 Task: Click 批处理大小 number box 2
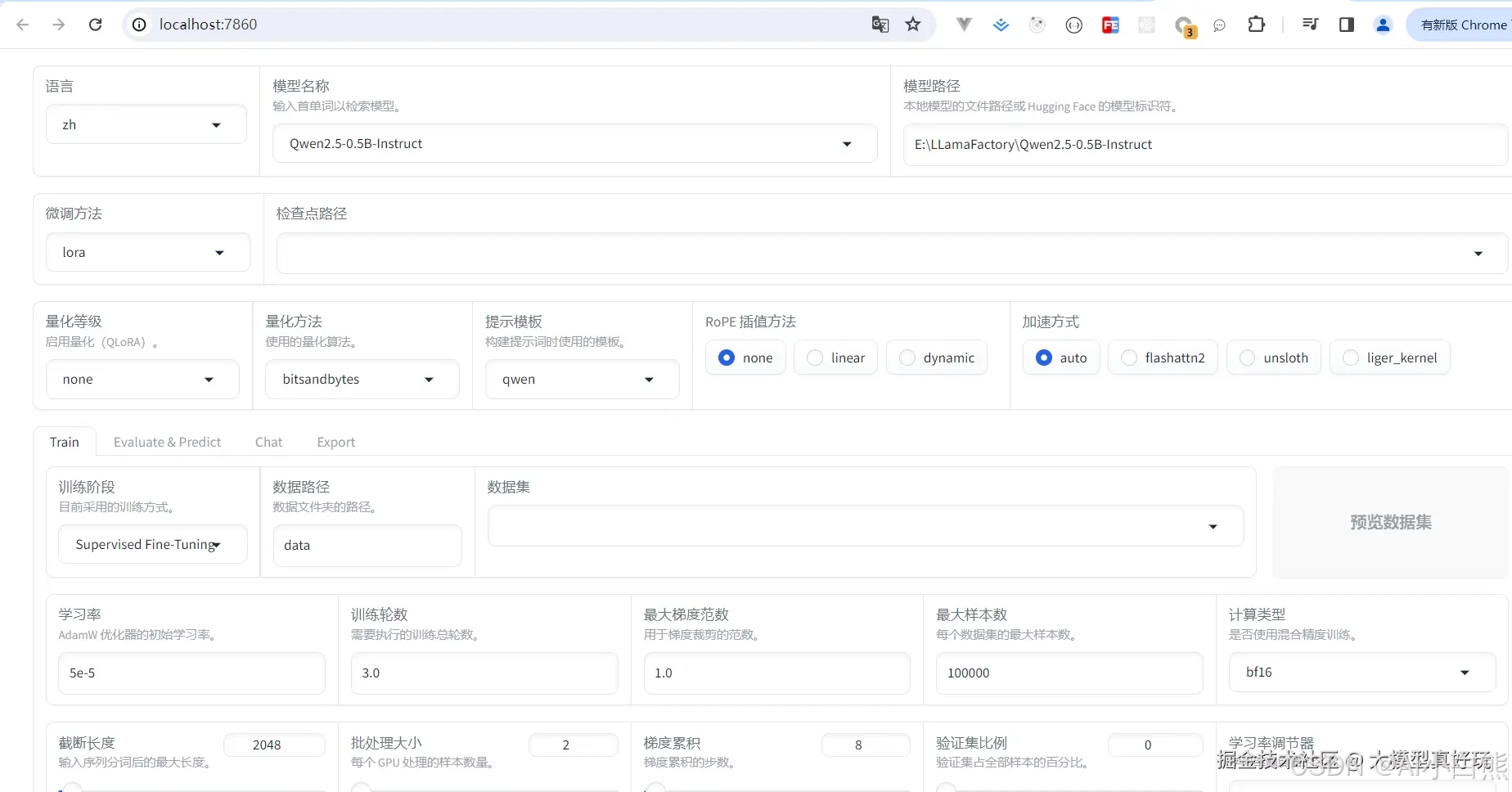[x=573, y=745]
